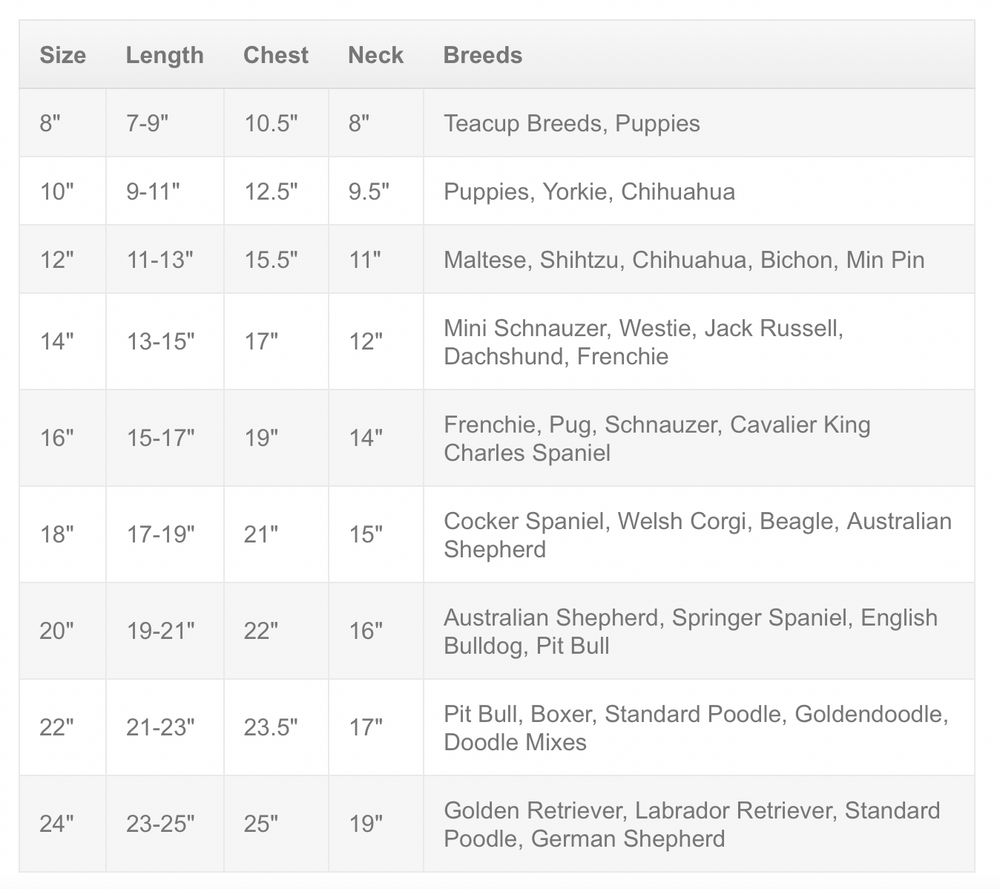Click "Puppies, Yorkie, Chihuahua" breeds text
Viewport: 1000px width, 889px height.
point(589,191)
